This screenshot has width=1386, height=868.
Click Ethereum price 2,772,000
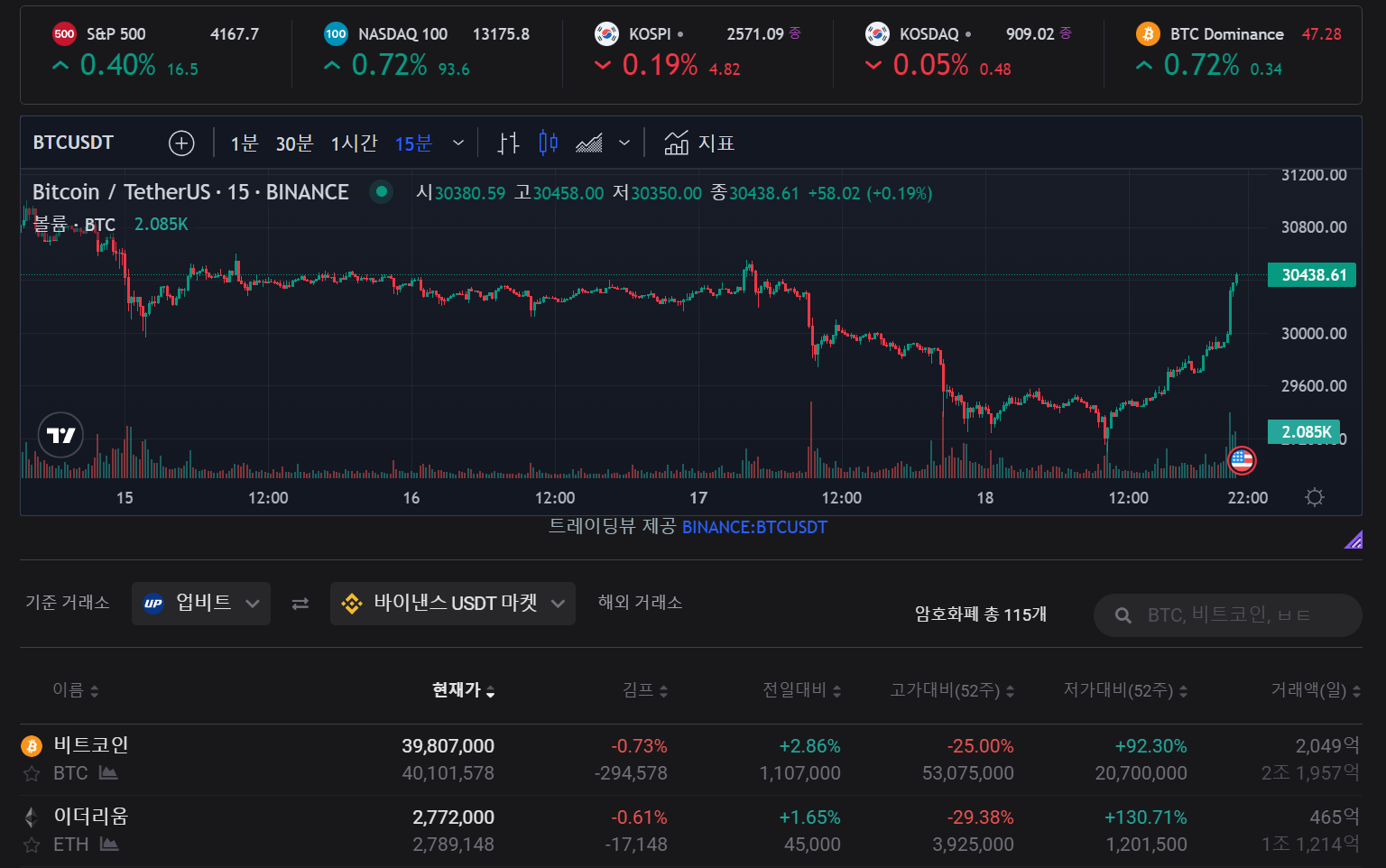(x=454, y=817)
